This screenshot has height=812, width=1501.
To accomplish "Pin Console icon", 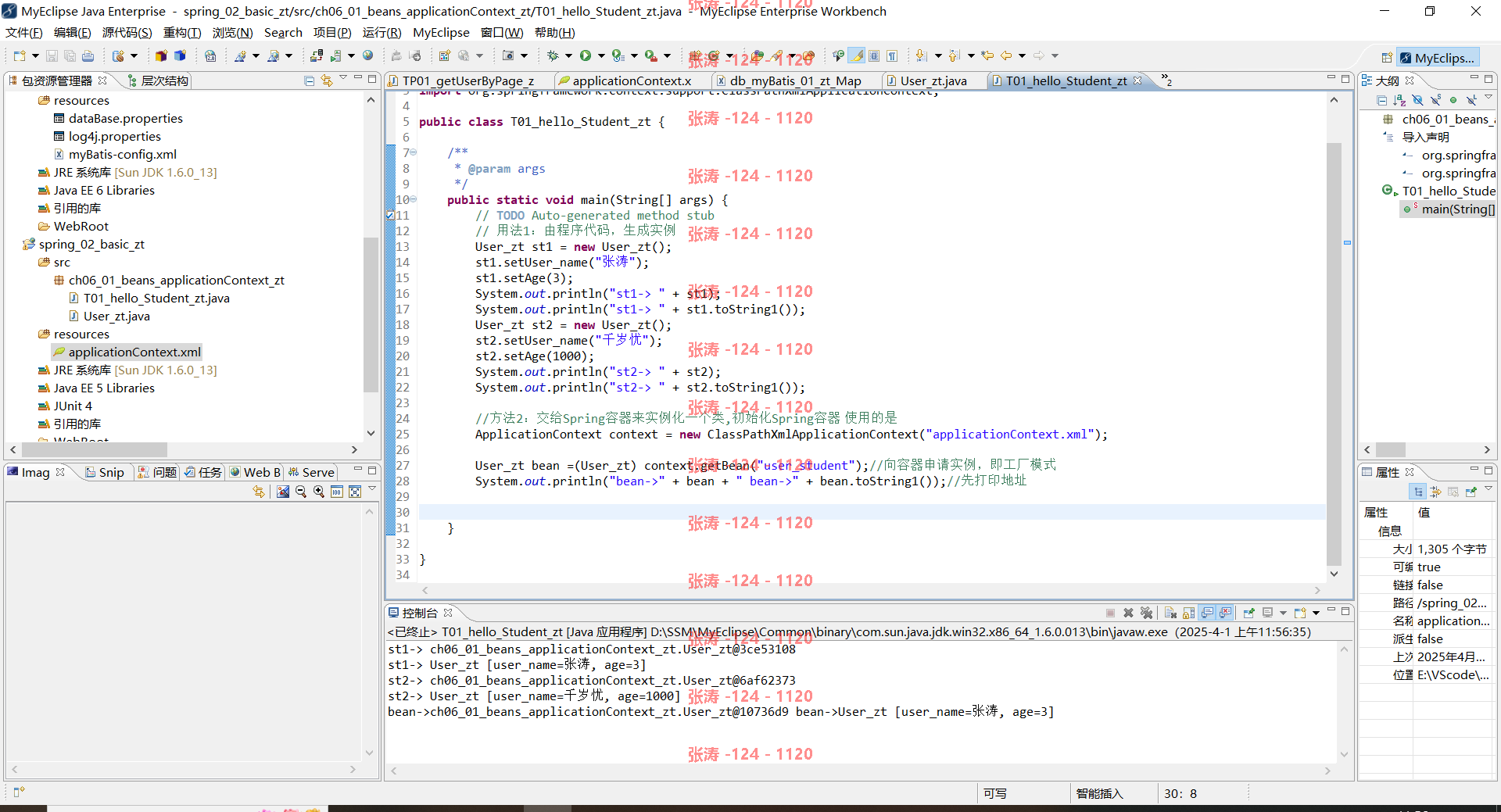I will tap(1248, 613).
